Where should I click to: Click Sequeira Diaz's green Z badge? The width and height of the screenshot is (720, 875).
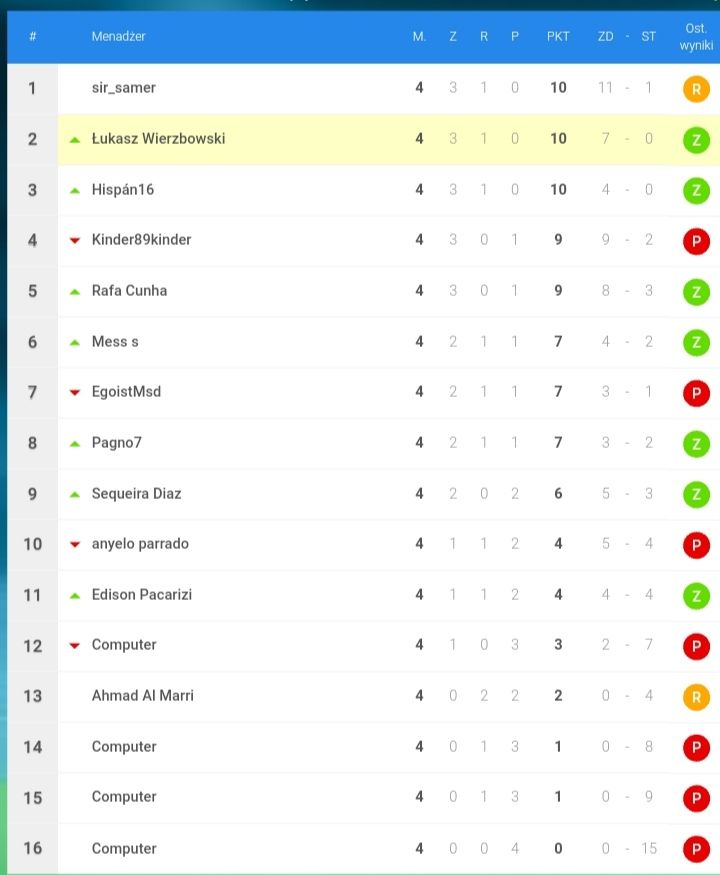coord(696,494)
